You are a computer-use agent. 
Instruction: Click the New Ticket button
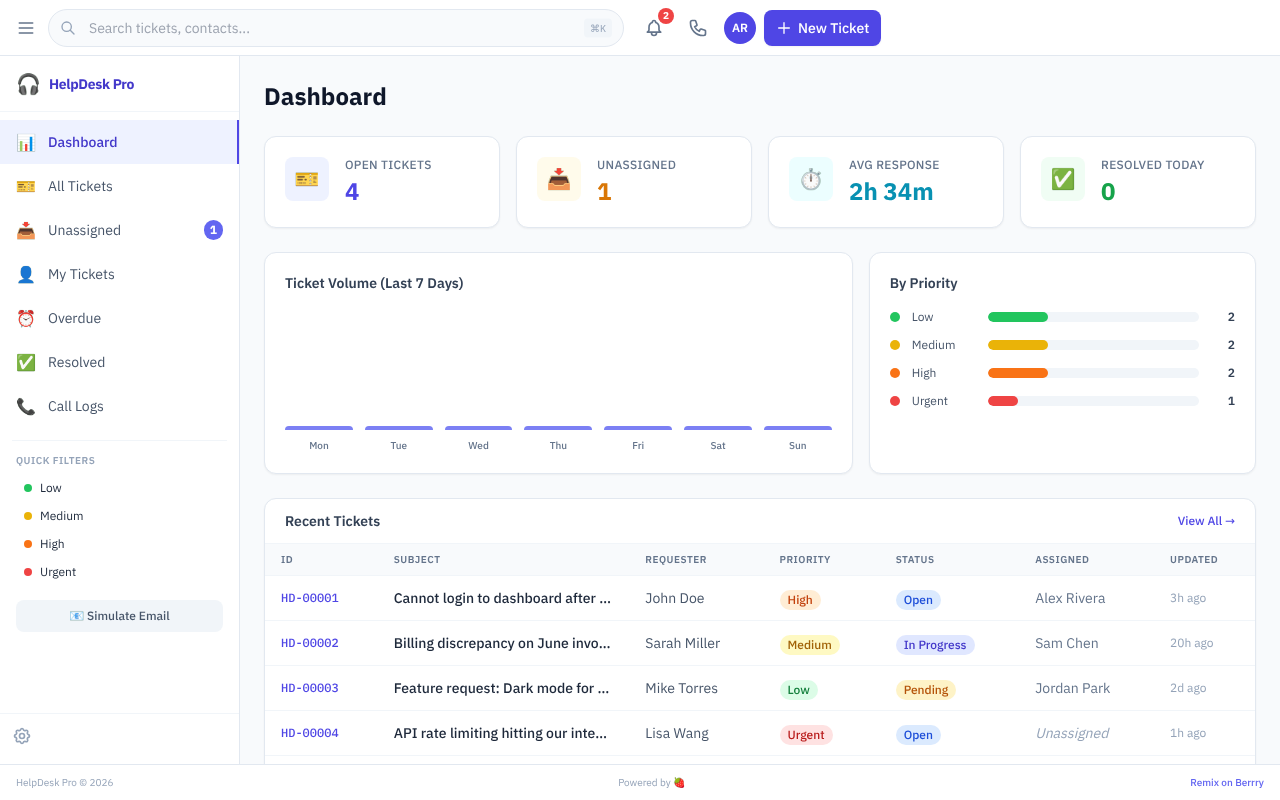point(822,28)
